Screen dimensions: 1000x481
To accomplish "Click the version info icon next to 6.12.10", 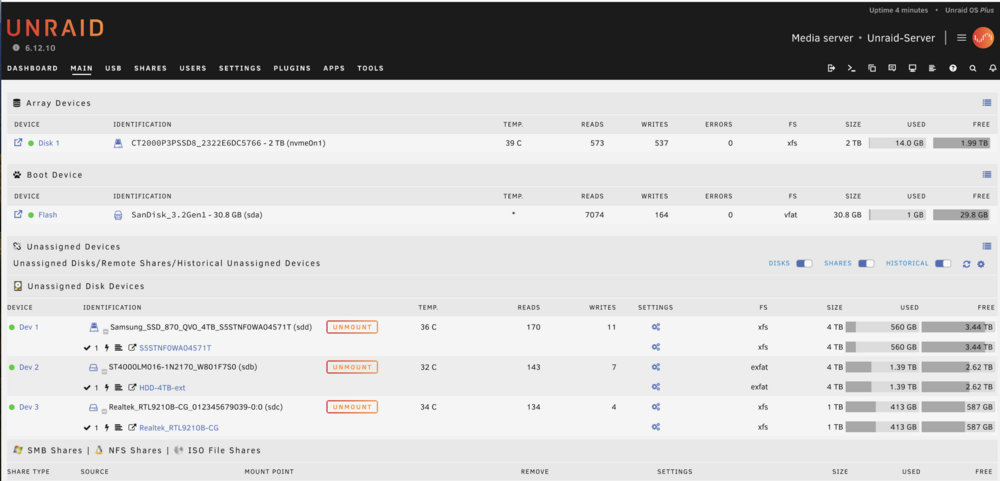I will click(x=16, y=48).
